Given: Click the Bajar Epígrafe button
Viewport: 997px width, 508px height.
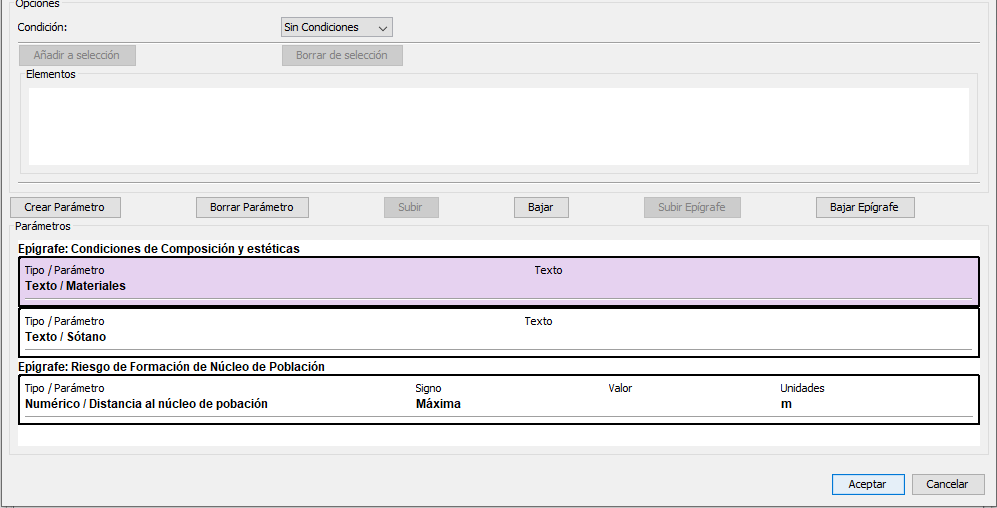Looking at the screenshot, I should coord(865,207).
